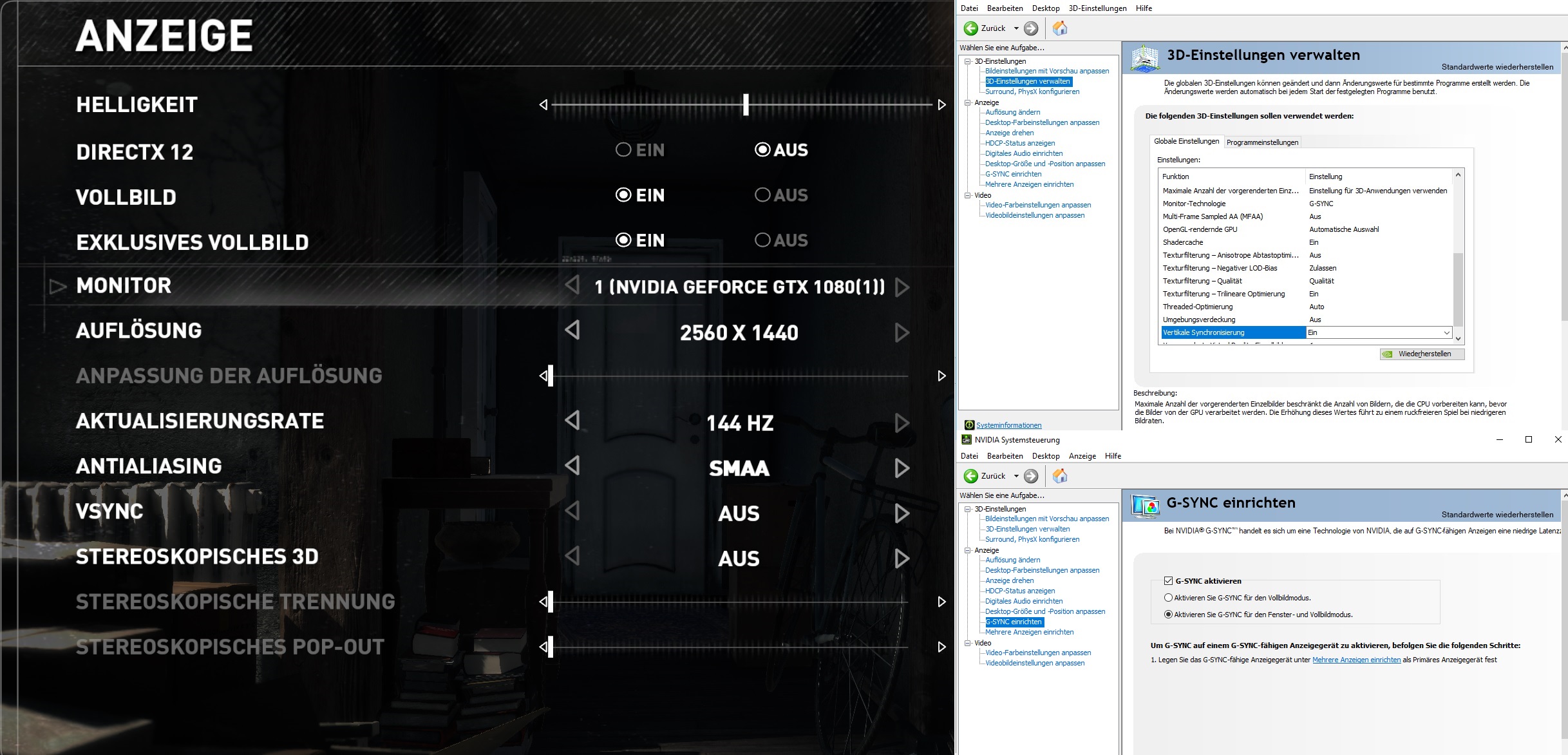Click the home icon in lower NVIDIA window
Viewport: 1568px width, 755px height.
coord(1059,476)
